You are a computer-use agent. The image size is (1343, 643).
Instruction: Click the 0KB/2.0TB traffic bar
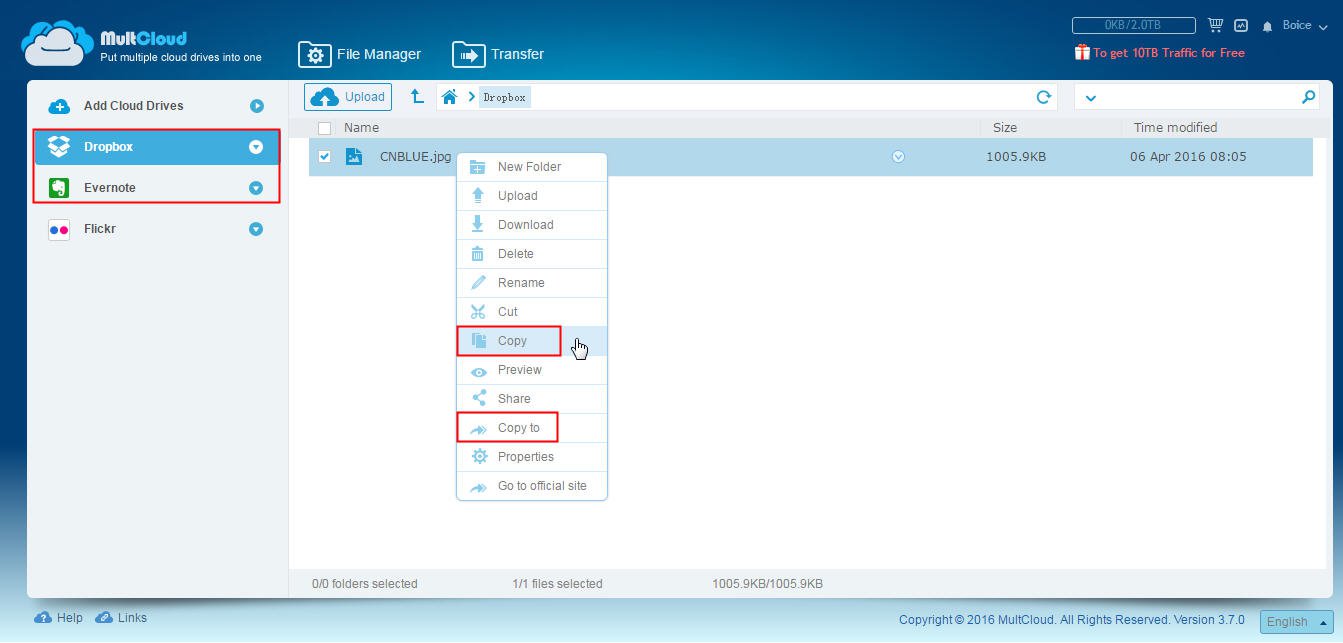[x=1133, y=25]
